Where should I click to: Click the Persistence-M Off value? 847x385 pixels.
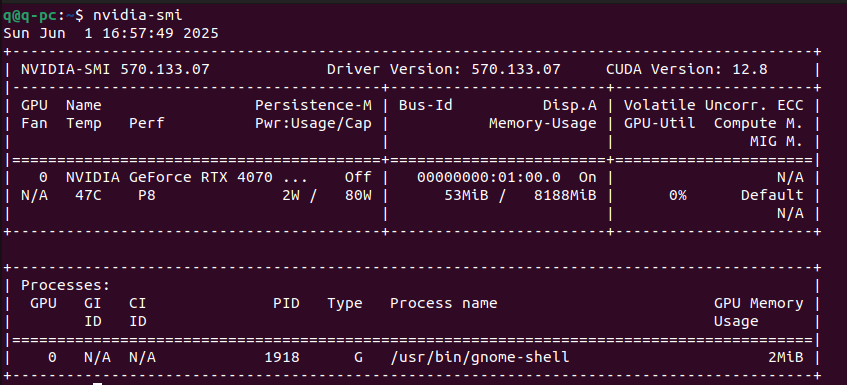pos(358,177)
